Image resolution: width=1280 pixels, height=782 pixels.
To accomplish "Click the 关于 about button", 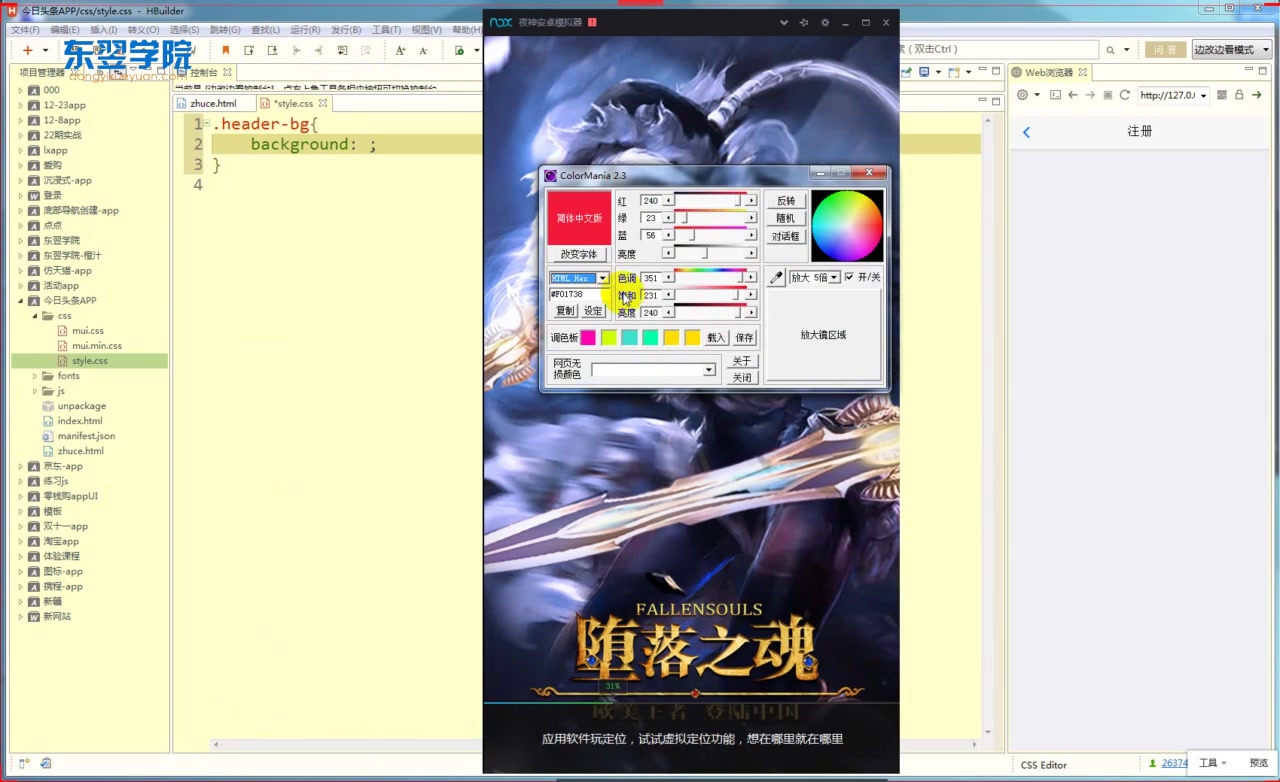I will [743, 361].
